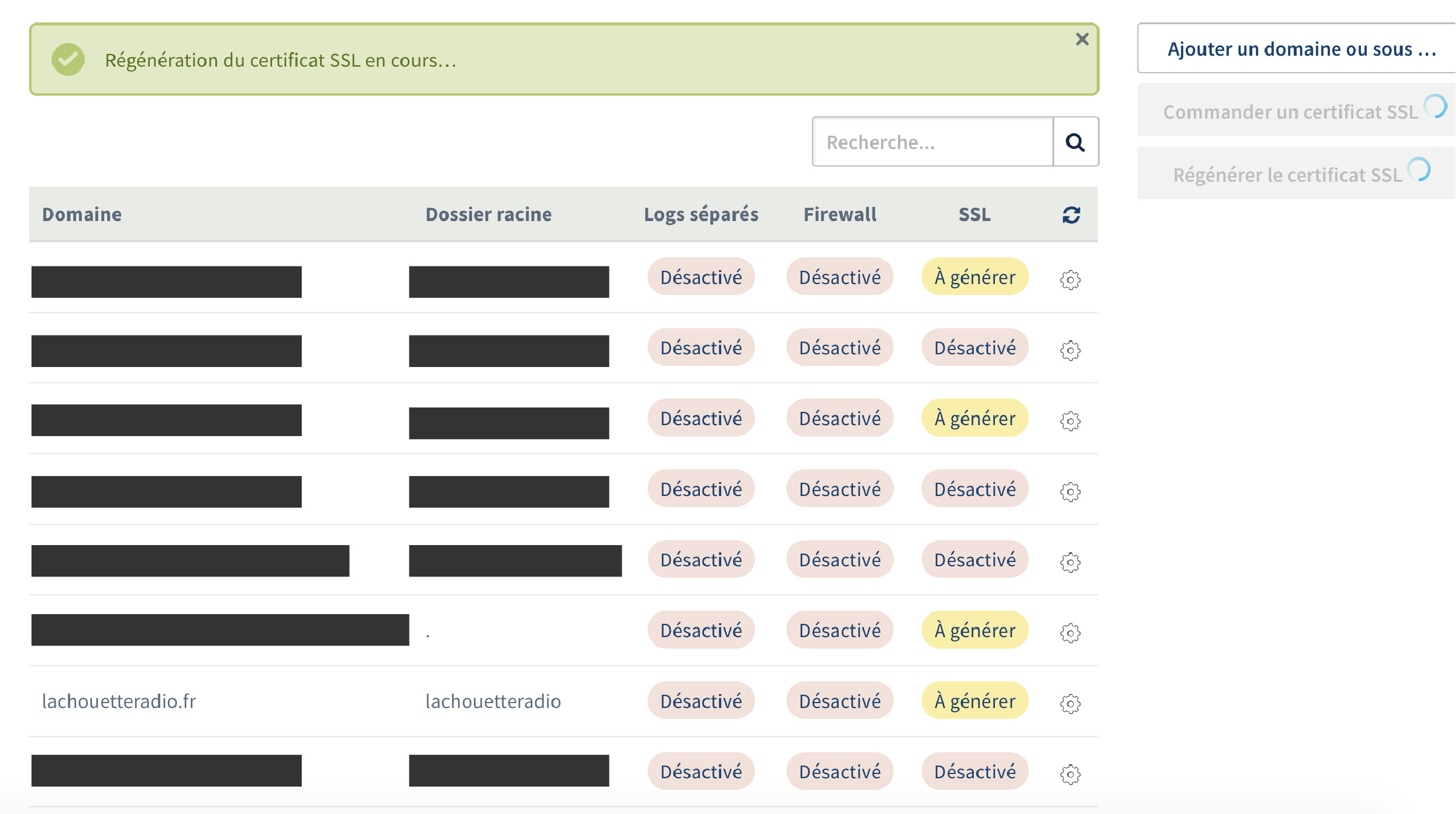Image resolution: width=1456 pixels, height=814 pixels.
Task: Click the gear icon in the sixth row
Action: coord(1070,633)
